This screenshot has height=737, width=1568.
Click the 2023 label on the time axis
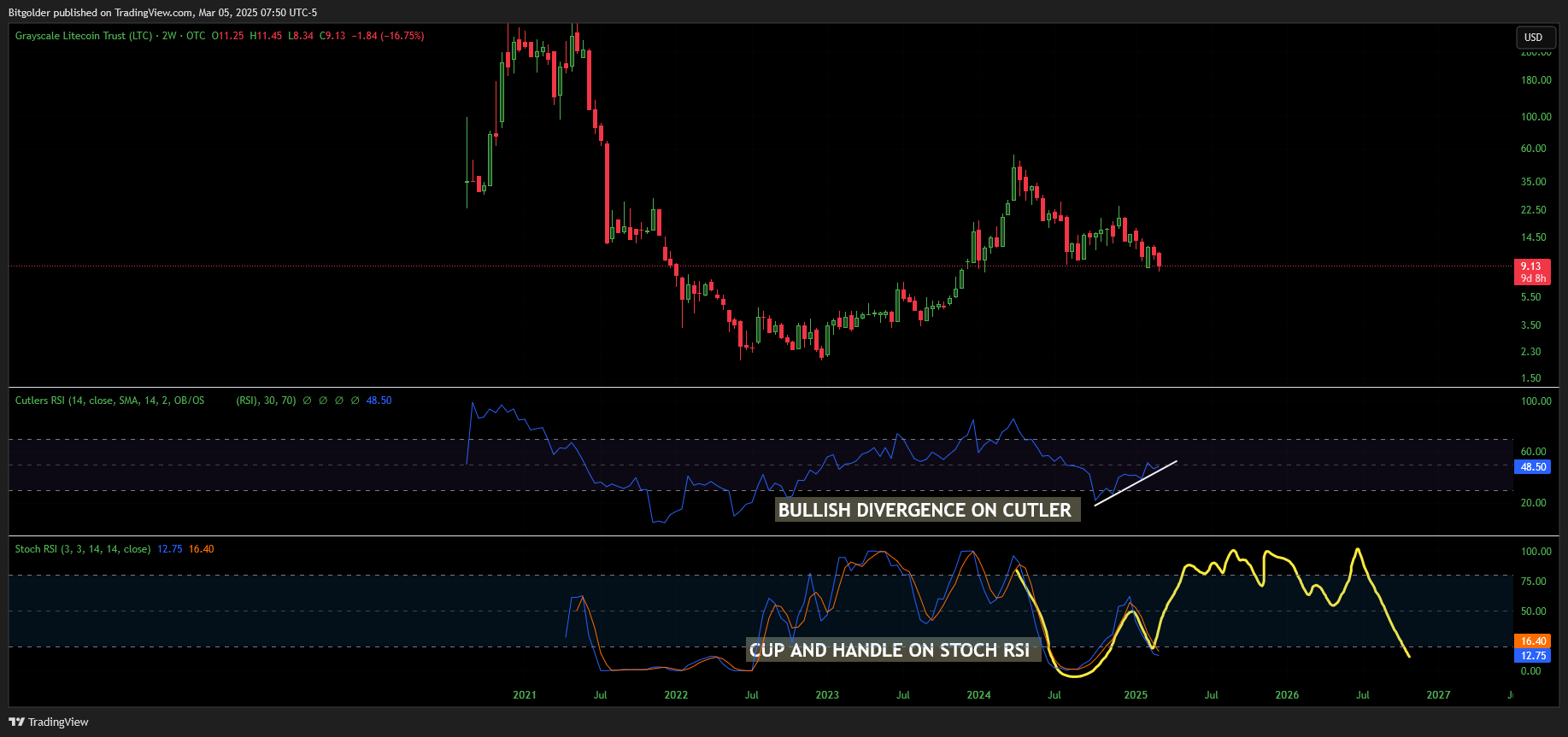(827, 695)
